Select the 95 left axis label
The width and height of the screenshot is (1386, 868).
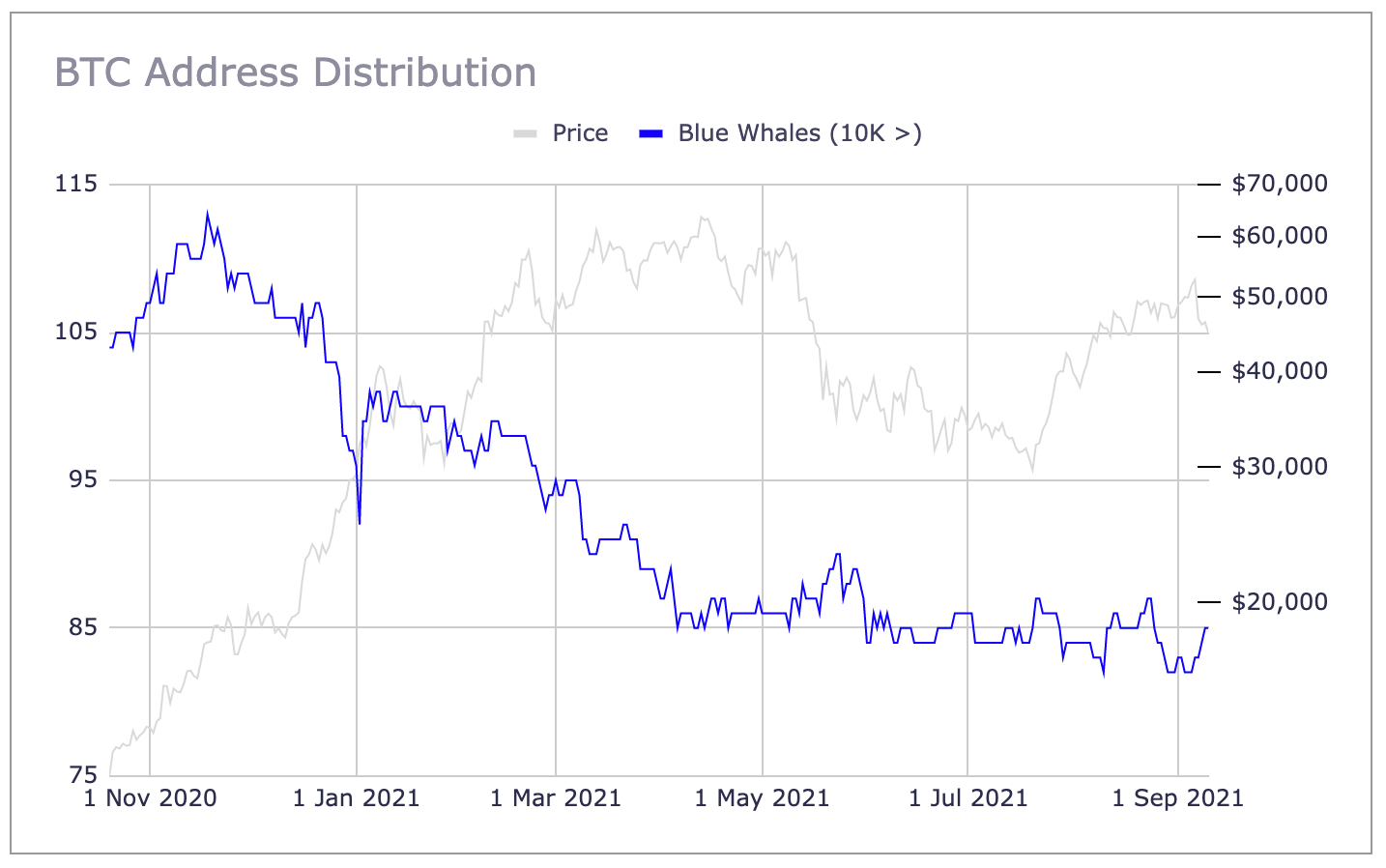(83, 479)
